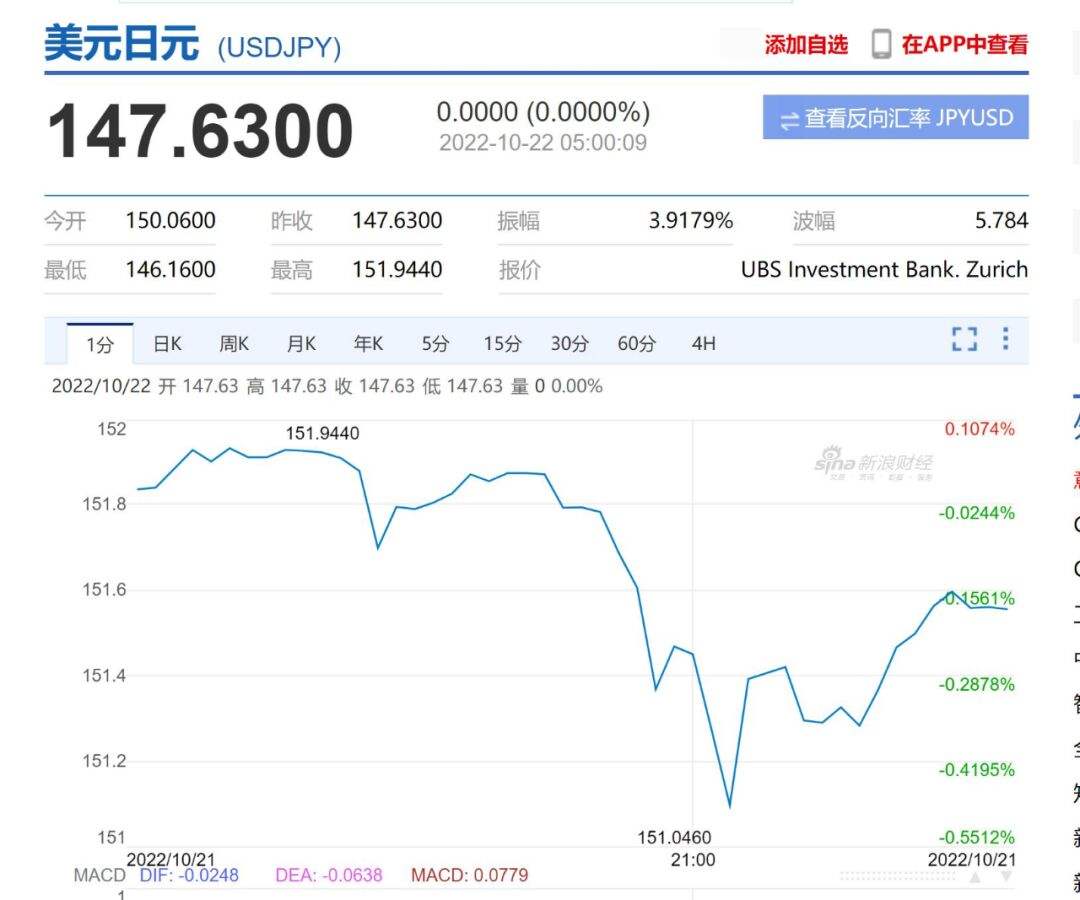Open the 月K chart tab
1080x900 pixels.
(x=301, y=344)
